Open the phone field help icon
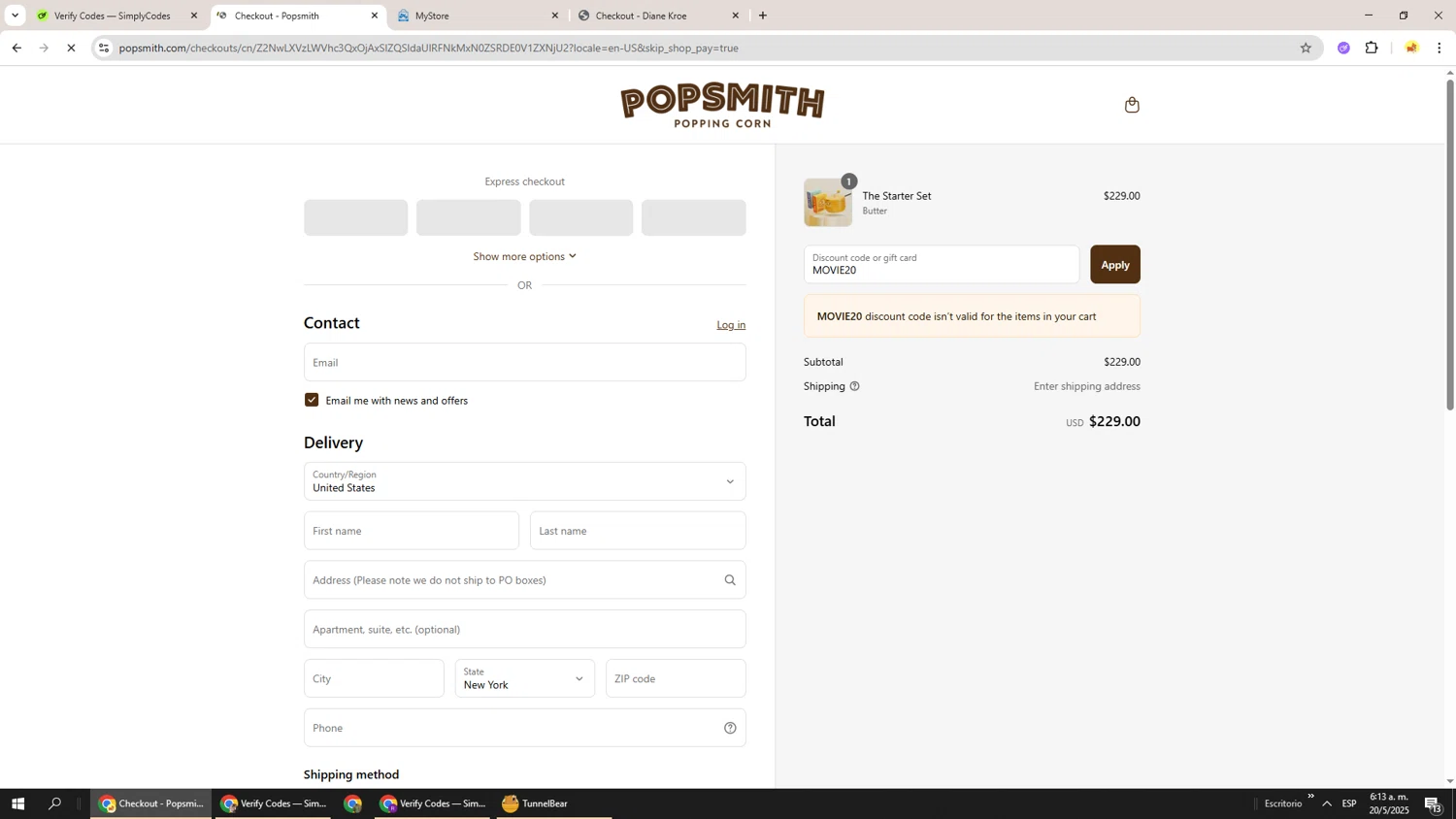Viewport: 1456px width, 819px height. [x=730, y=728]
